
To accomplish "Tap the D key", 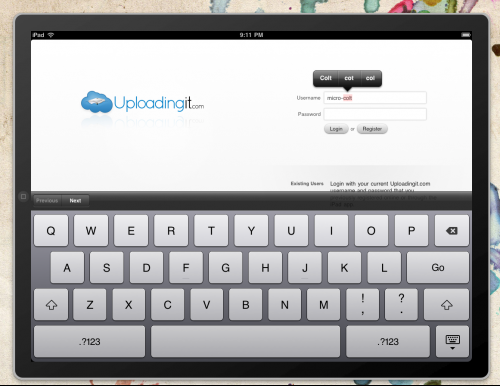I will [x=146, y=268].
